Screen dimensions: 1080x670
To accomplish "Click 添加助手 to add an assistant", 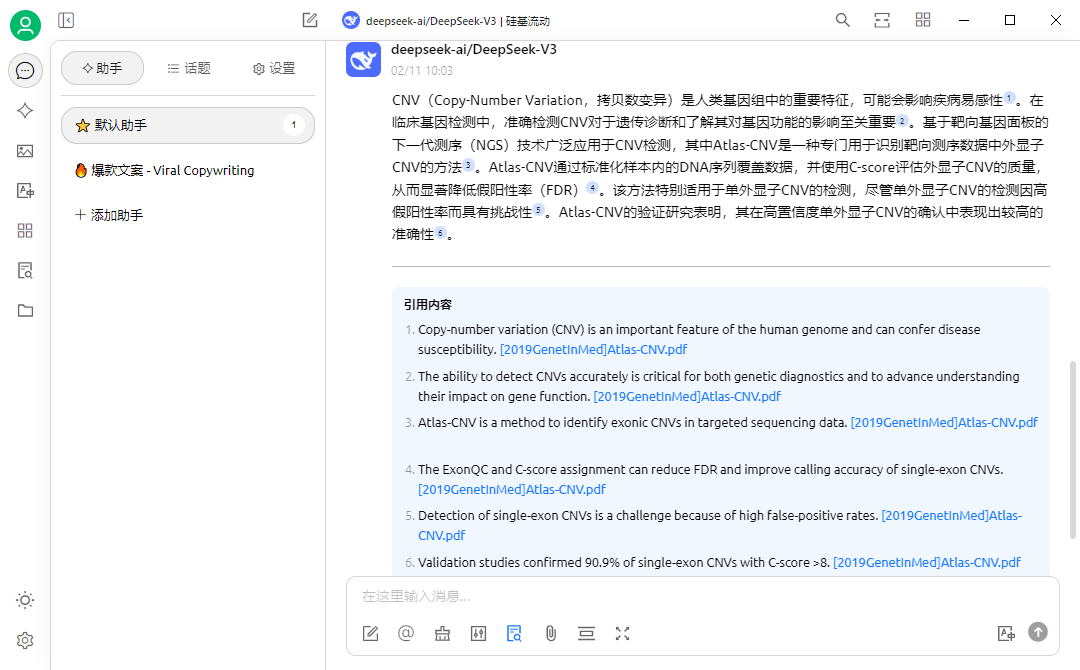I will (109, 215).
